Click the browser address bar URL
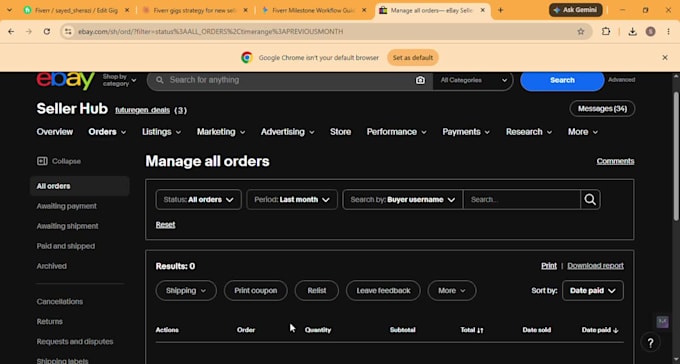Screen dimensions: 680x364 (x=211, y=32)
